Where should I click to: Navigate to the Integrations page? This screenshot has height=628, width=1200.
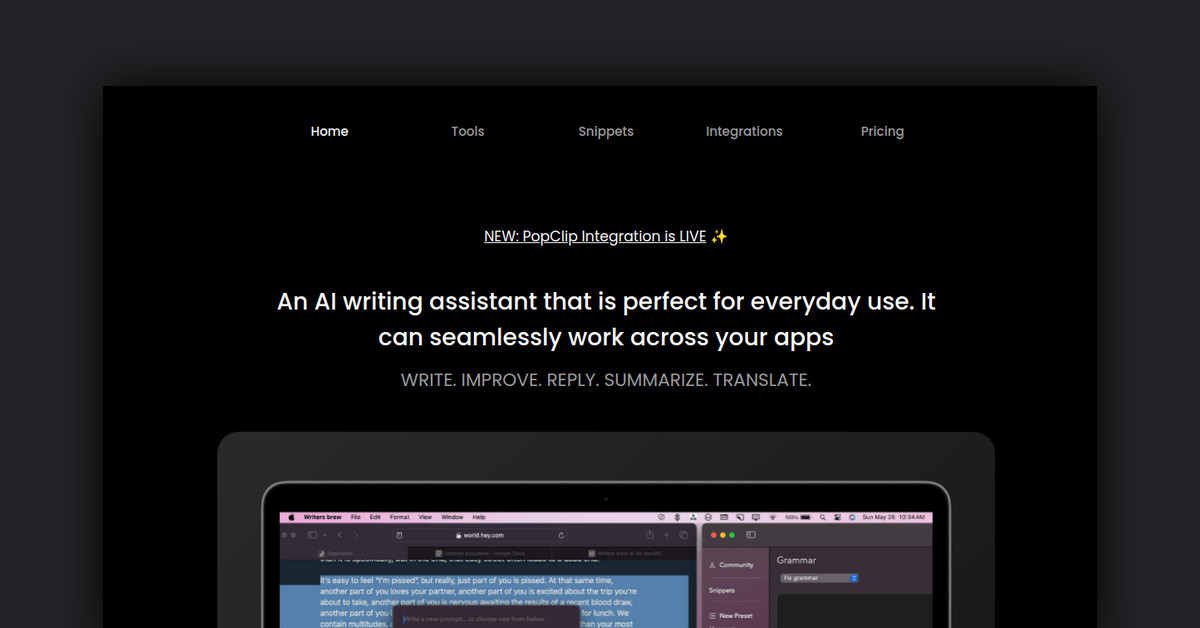tap(744, 131)
